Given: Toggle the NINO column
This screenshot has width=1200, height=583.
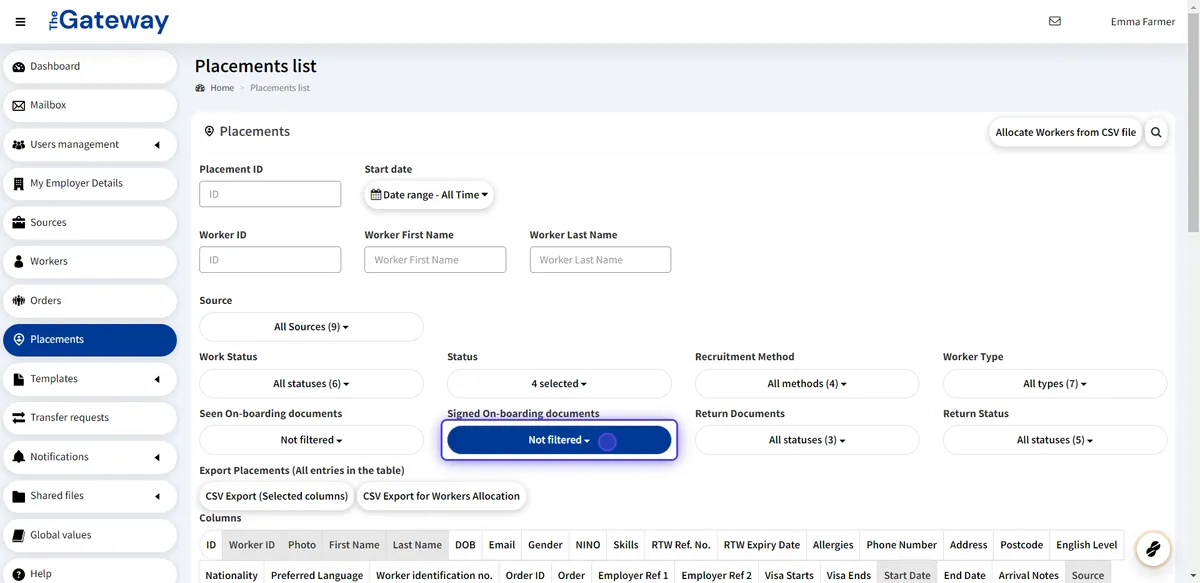Looking at the screenshot, I should [x=588, y=545].
